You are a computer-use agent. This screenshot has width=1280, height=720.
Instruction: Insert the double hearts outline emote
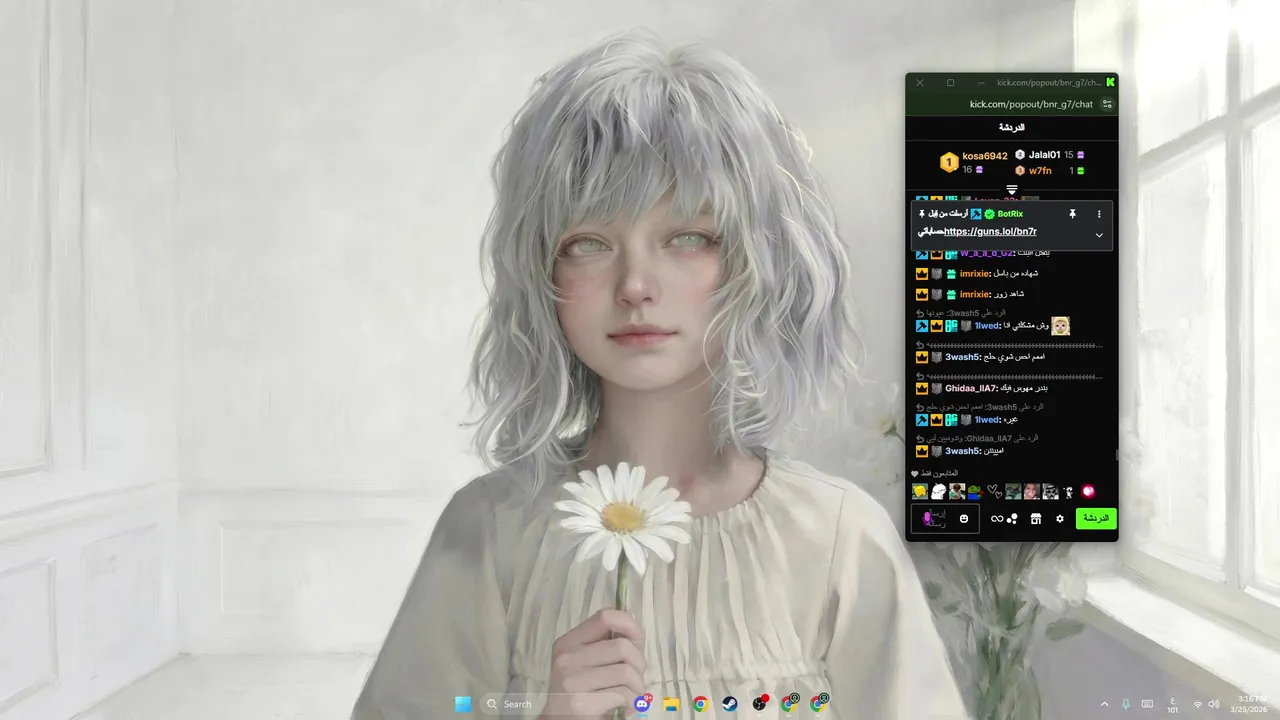(994, 491)
